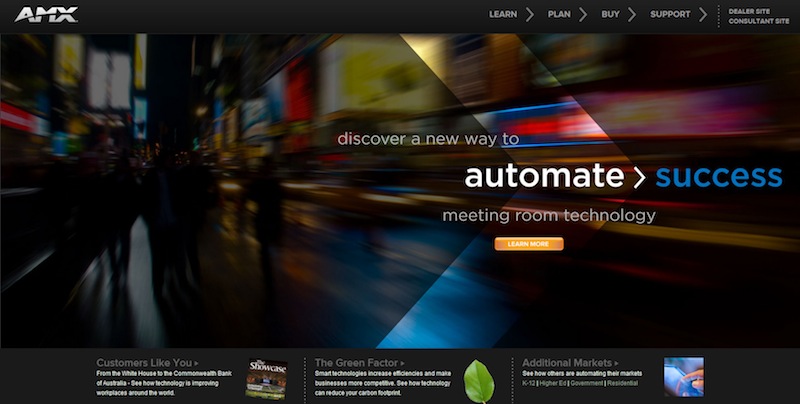The width and height of the screenshot is (800, 404).
Task: Open The Green Factor heading
Action: point(359,363)
